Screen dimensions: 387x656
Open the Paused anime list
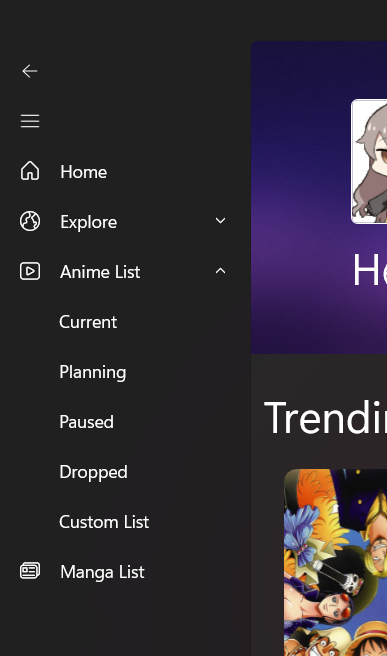pyautogui.click(x=87, y=422)
